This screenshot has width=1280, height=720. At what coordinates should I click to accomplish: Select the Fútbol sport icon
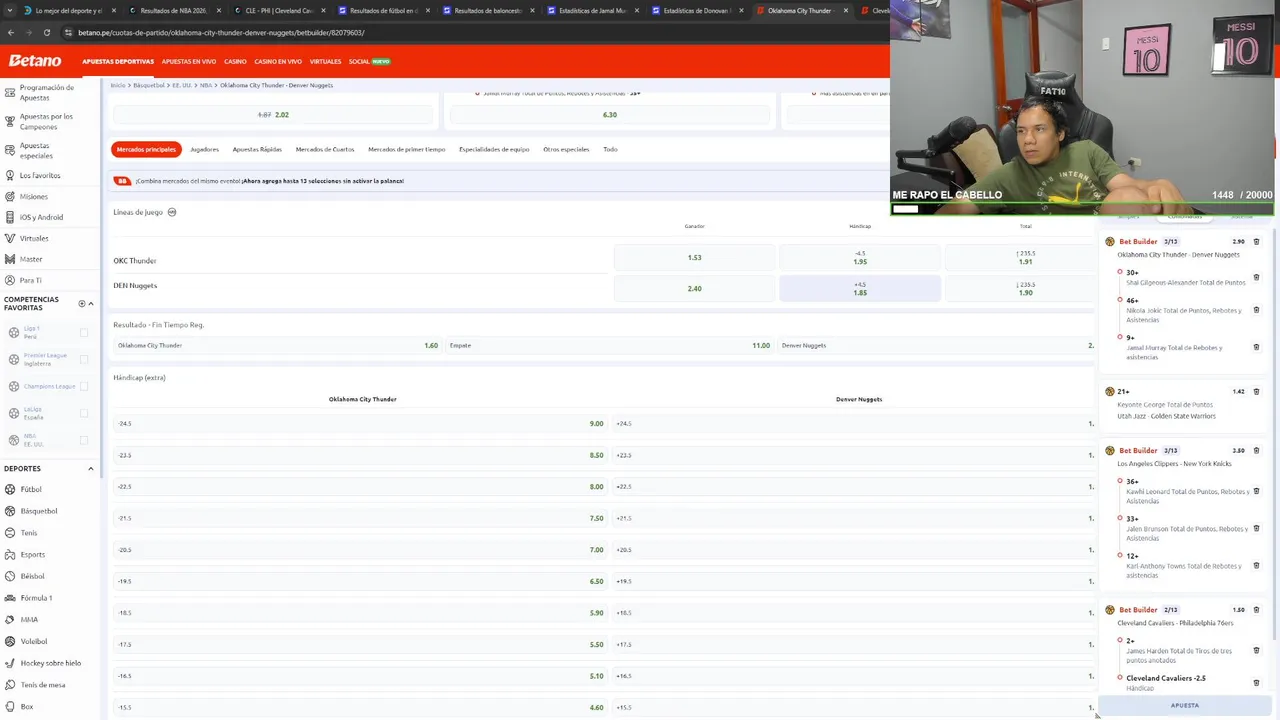click(10, 489)
